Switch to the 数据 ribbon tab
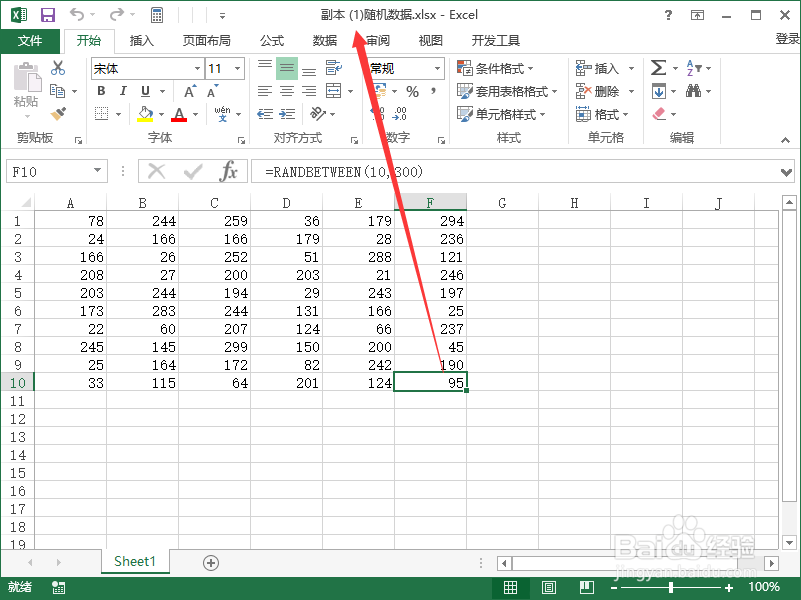 [x=323, y=41]
